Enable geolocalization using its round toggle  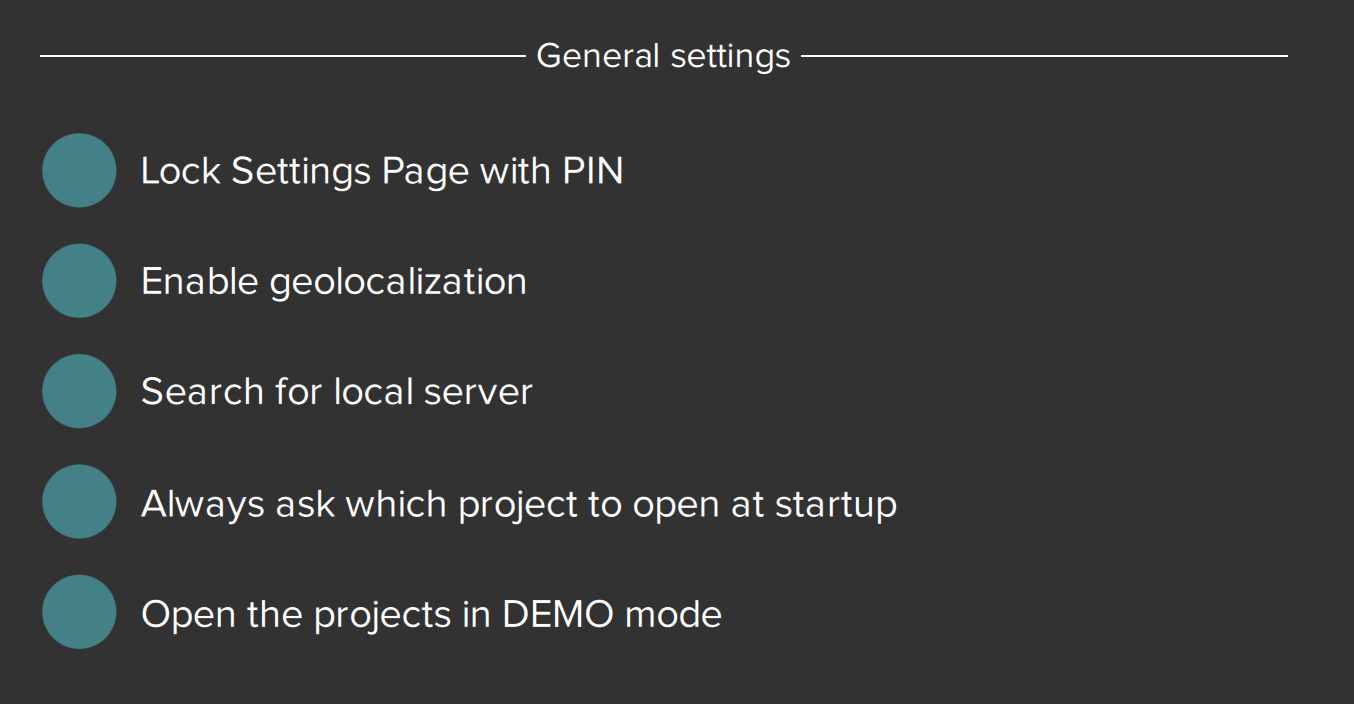pos(79,281)
